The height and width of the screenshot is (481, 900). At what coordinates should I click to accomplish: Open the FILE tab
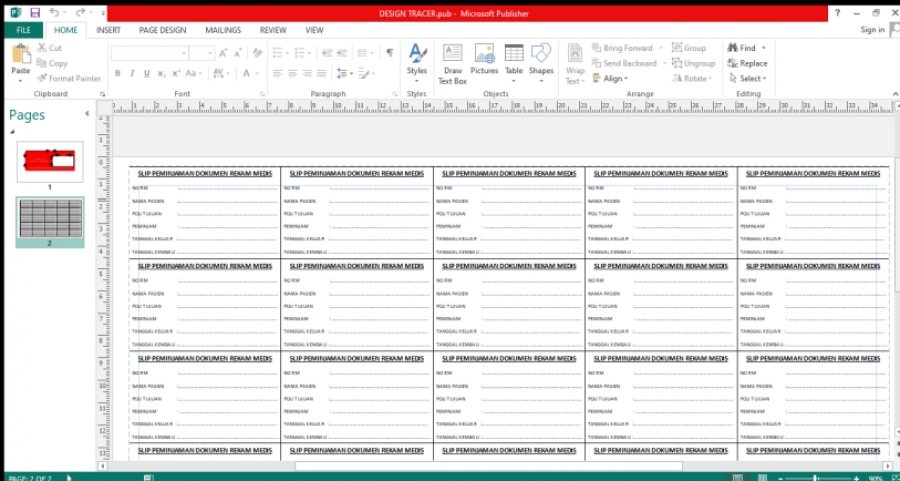point(24,30)
